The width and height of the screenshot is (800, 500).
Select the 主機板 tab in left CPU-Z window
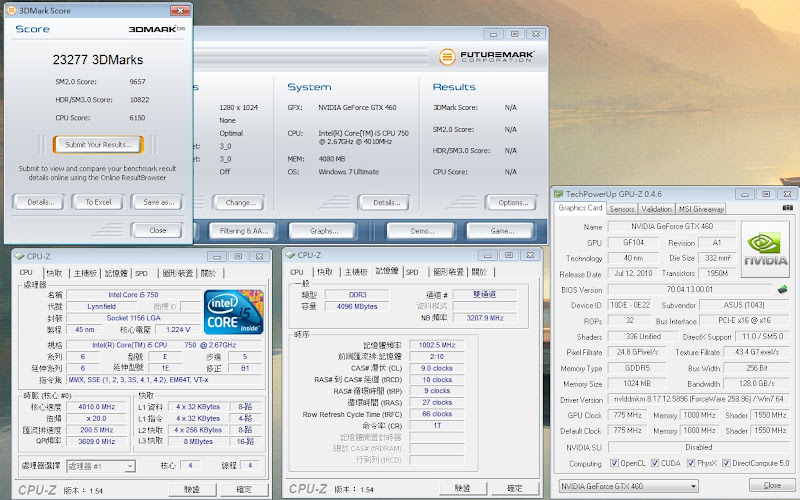[x=85, y=273]
